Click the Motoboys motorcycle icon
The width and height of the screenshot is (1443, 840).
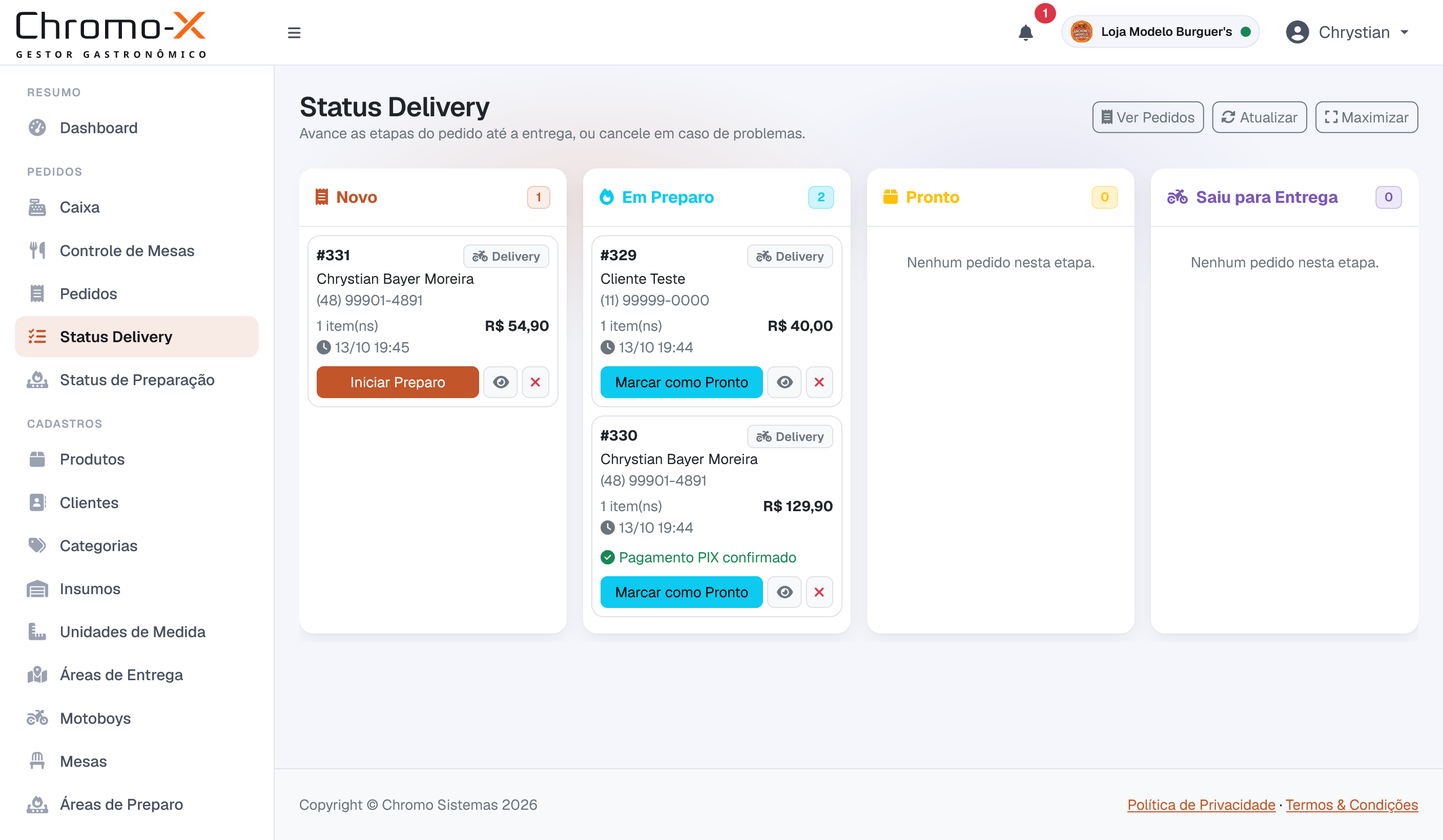37,718
